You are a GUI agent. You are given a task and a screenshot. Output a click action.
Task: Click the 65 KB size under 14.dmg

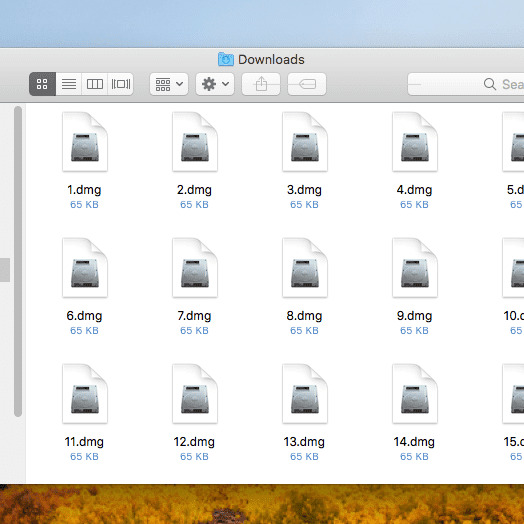(414, 456)
